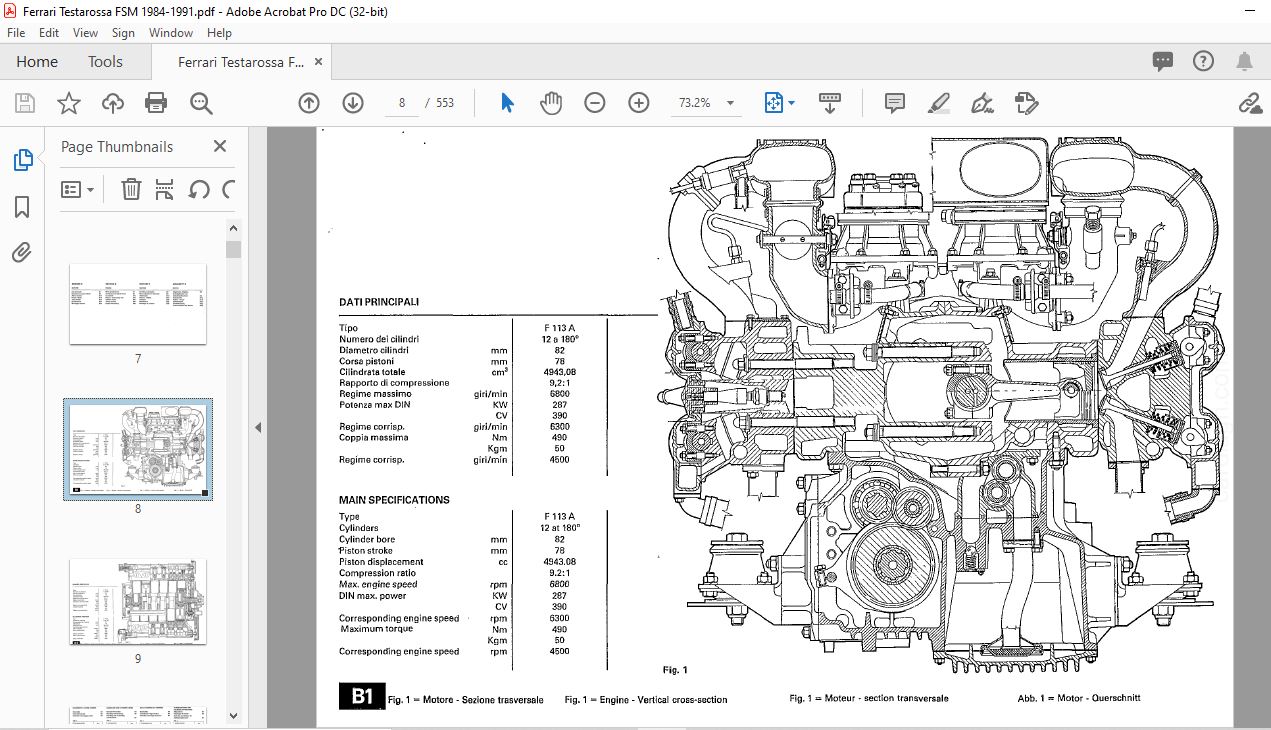Click the thumbnail panel scroll-up arrow
This screenshot has width=1271, height=730.
coord(234,226)
